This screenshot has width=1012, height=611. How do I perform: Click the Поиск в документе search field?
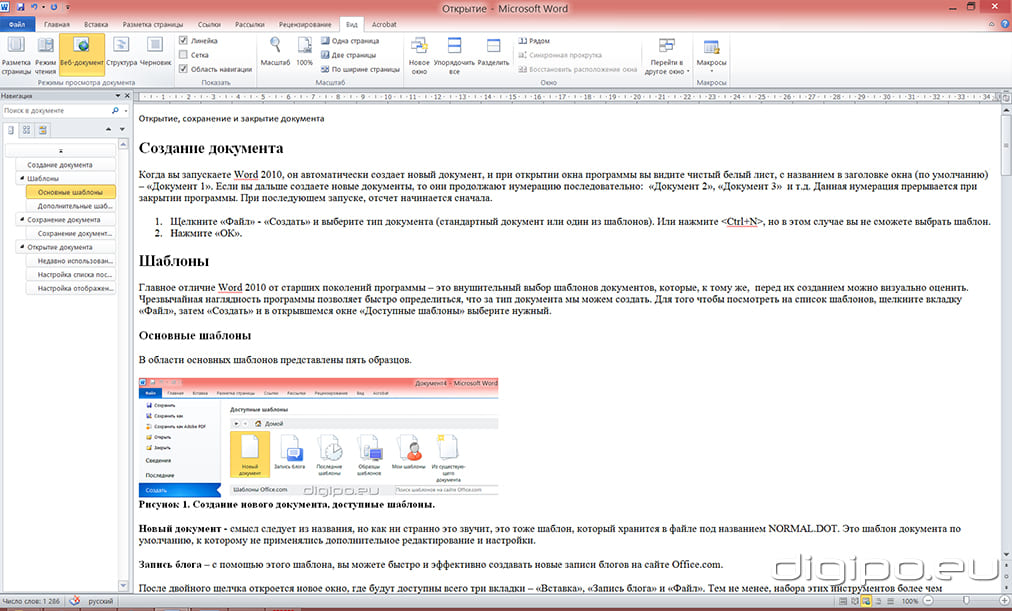coord(56,111)
